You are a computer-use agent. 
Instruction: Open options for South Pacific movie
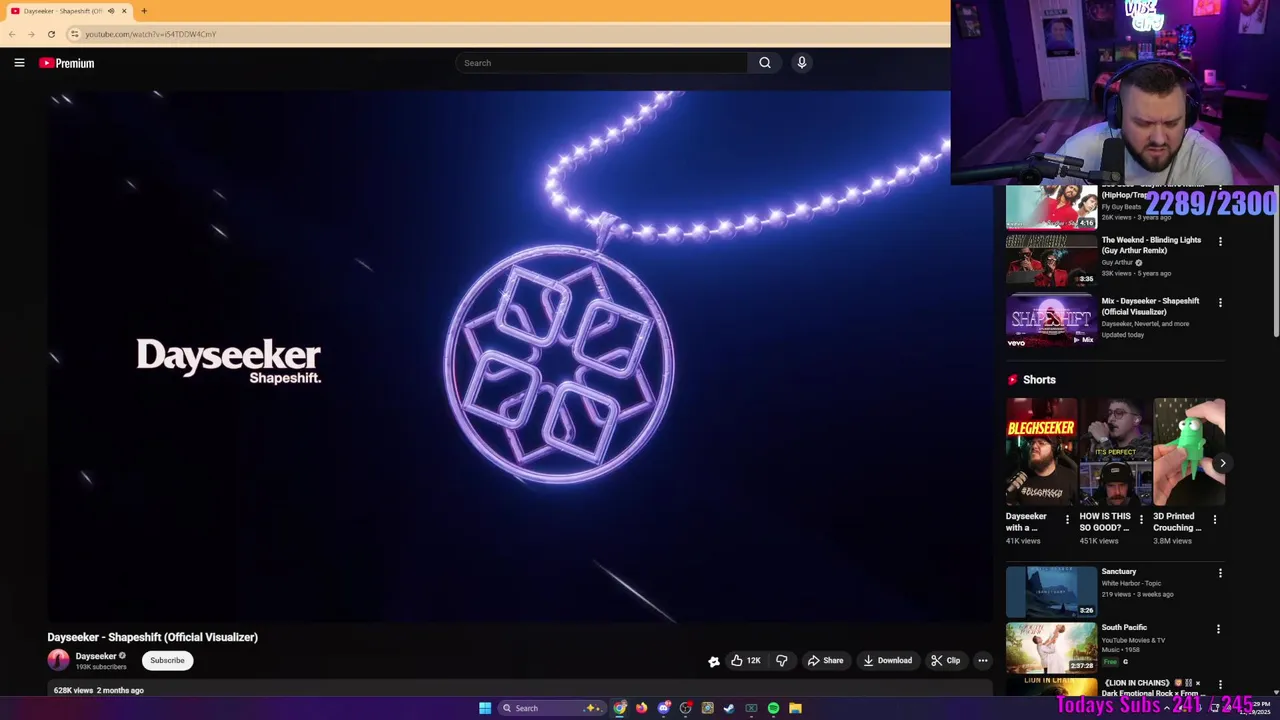point(1218,629)
